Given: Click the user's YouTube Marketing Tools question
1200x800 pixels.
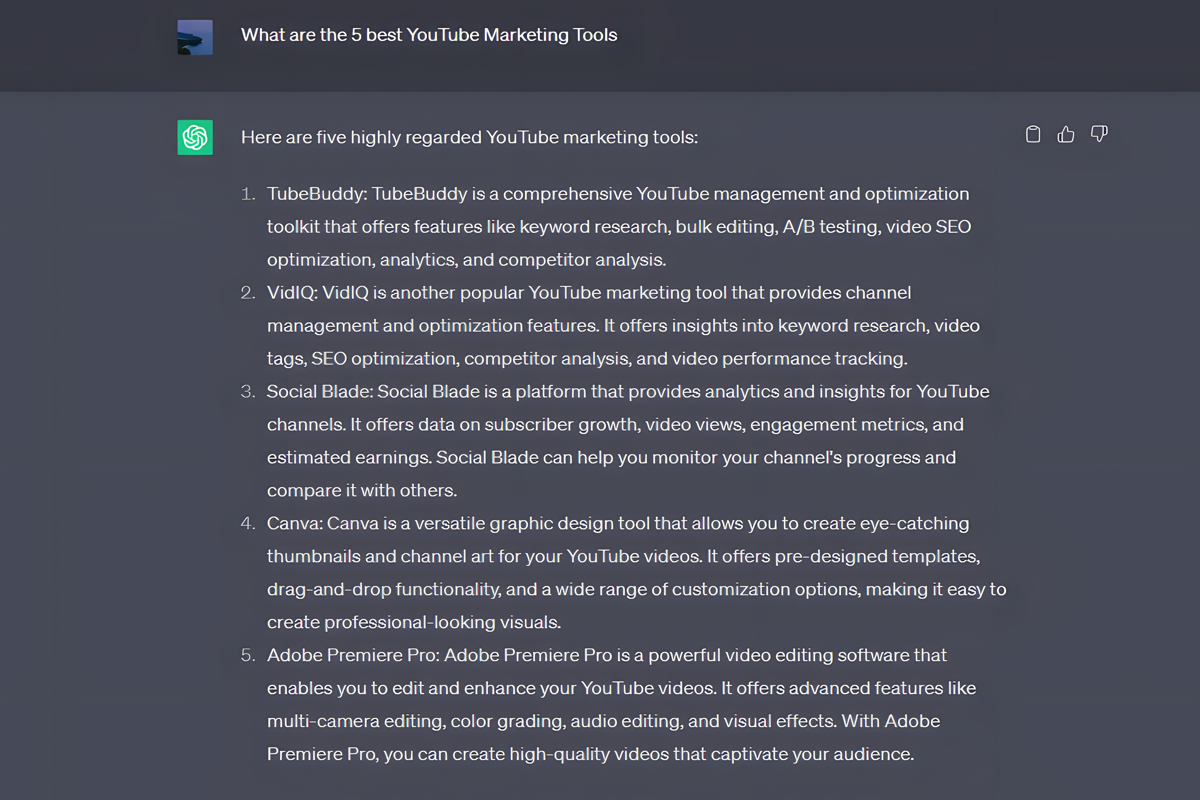Looking at the screenshot, I should tap(429, 35).
